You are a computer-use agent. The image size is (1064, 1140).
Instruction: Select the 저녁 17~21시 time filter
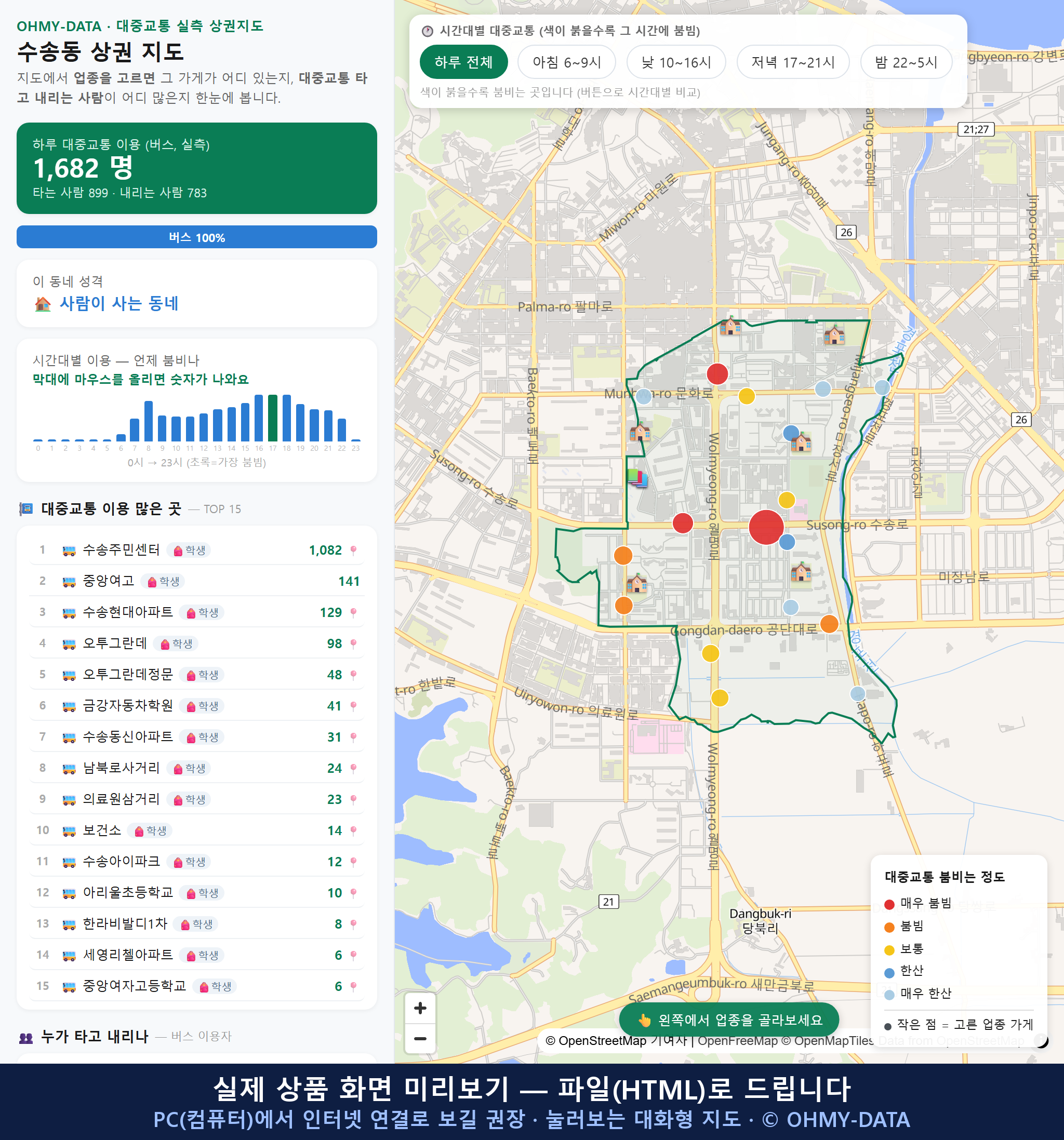793,62
